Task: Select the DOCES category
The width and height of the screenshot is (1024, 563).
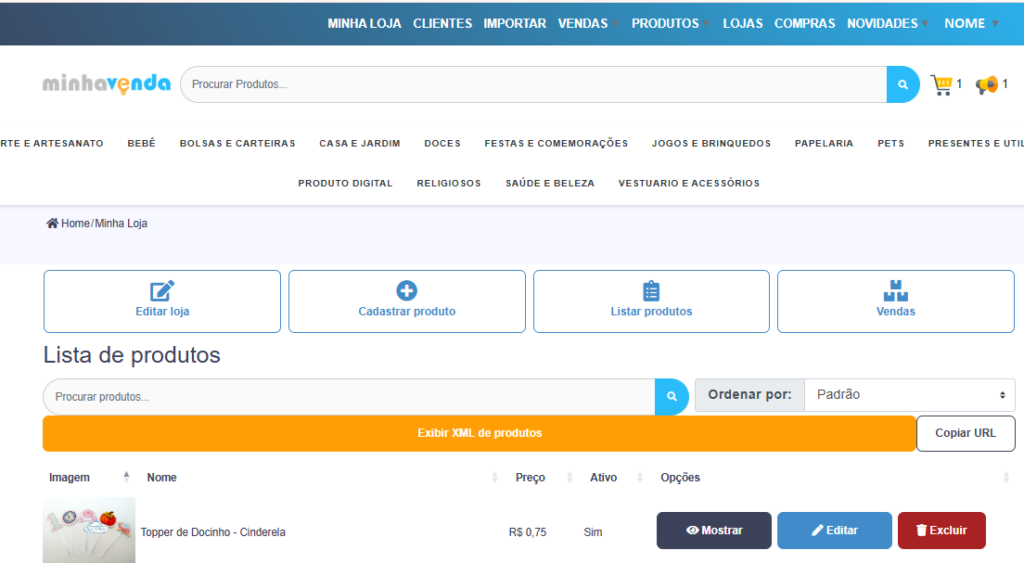Action: point(442,143)
